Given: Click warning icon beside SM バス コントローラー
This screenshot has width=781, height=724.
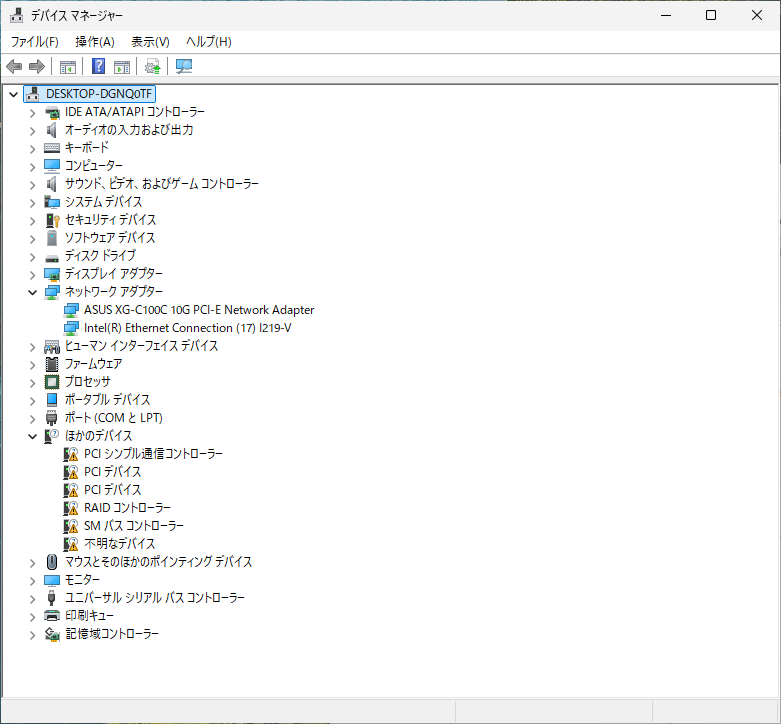Looking at the screenshot, I should click(71, 526).
